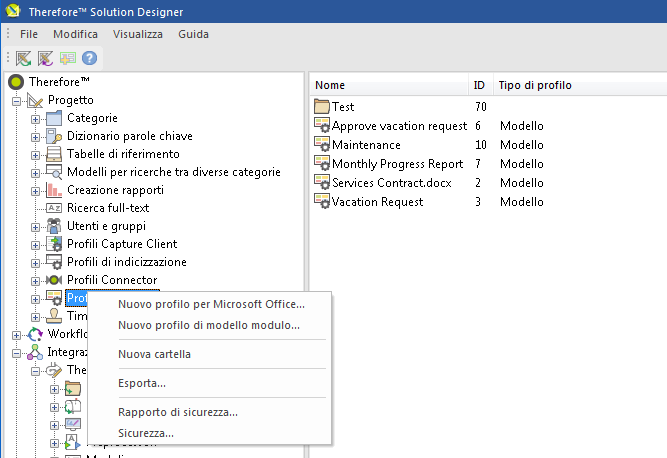The image size is (667, 458).
Task: Select Vacation Request entry name
Action: point(377,202)
